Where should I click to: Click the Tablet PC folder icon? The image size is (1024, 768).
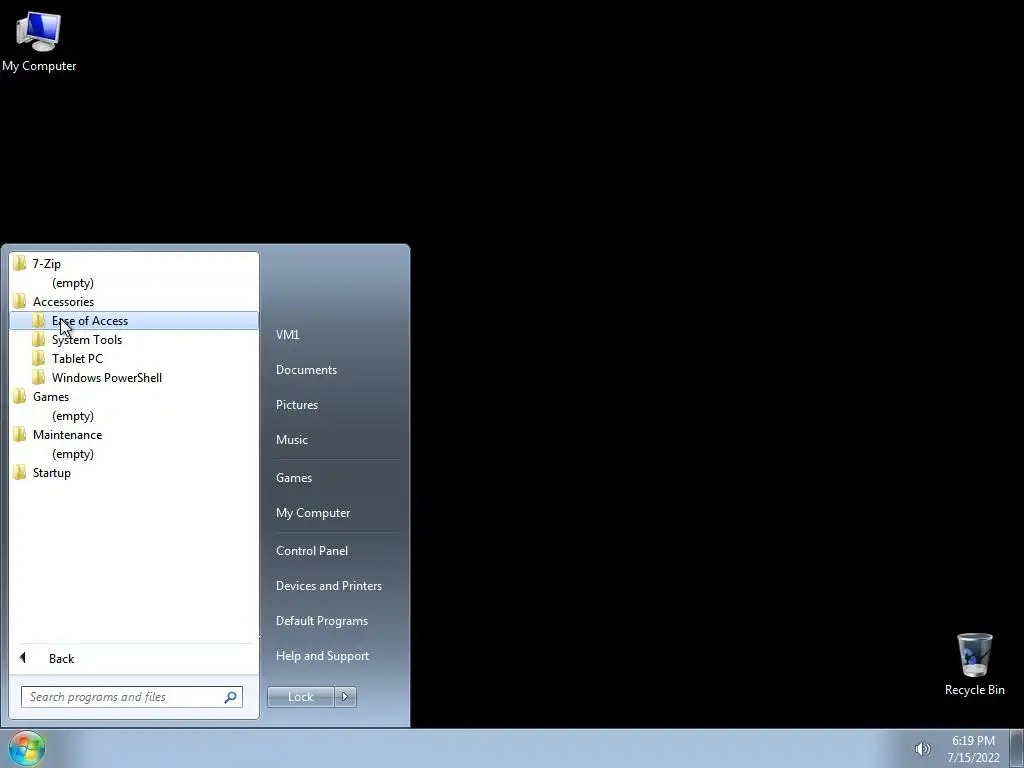click(x=39, y=358)
